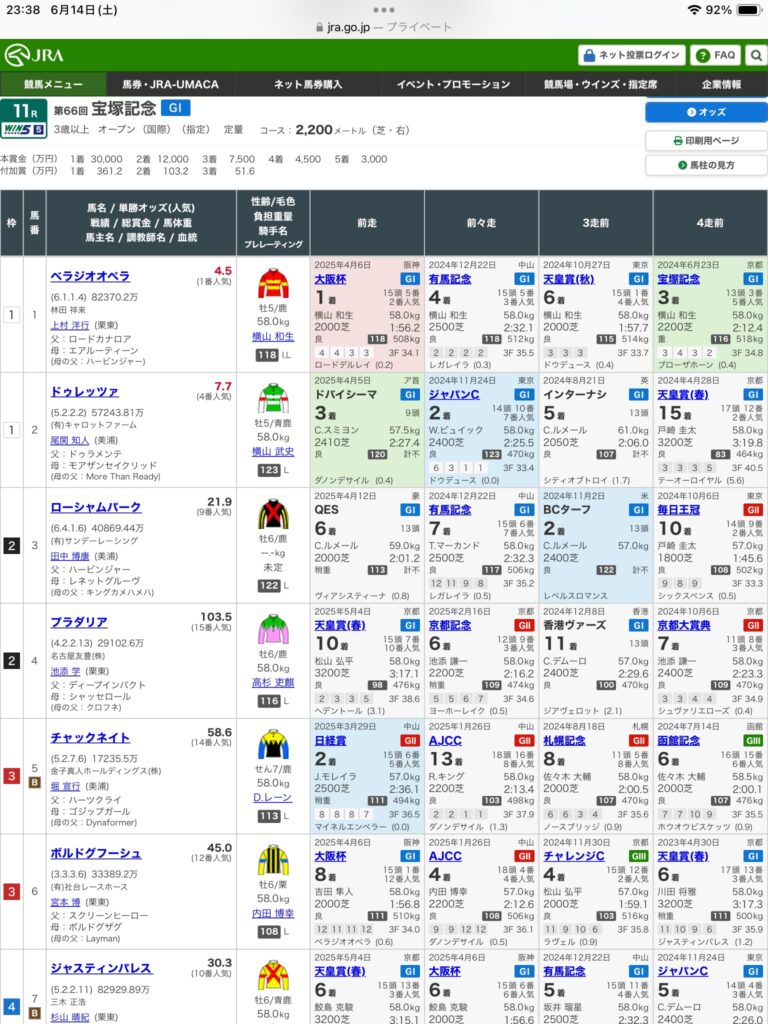Open the 印刷用ページ print button
The height and width of the screenshot is (1024, 768).
coord(706,140)
